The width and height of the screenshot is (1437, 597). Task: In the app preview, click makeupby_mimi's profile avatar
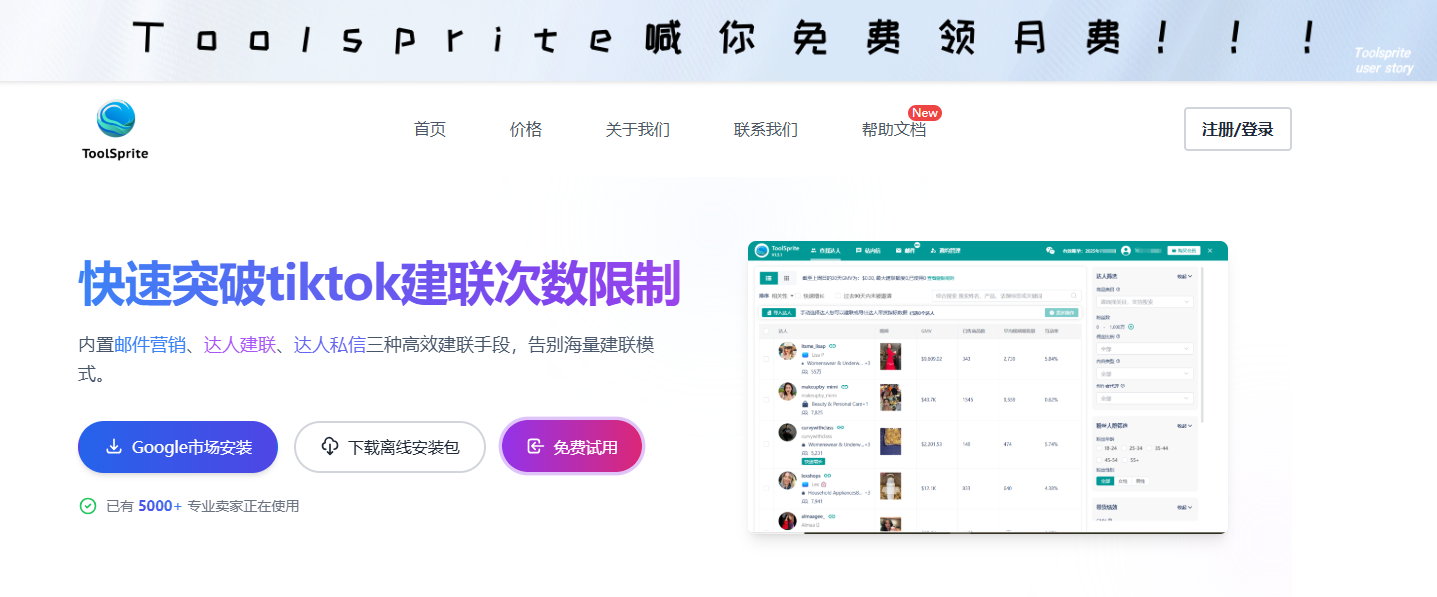[x=787, y=391]
